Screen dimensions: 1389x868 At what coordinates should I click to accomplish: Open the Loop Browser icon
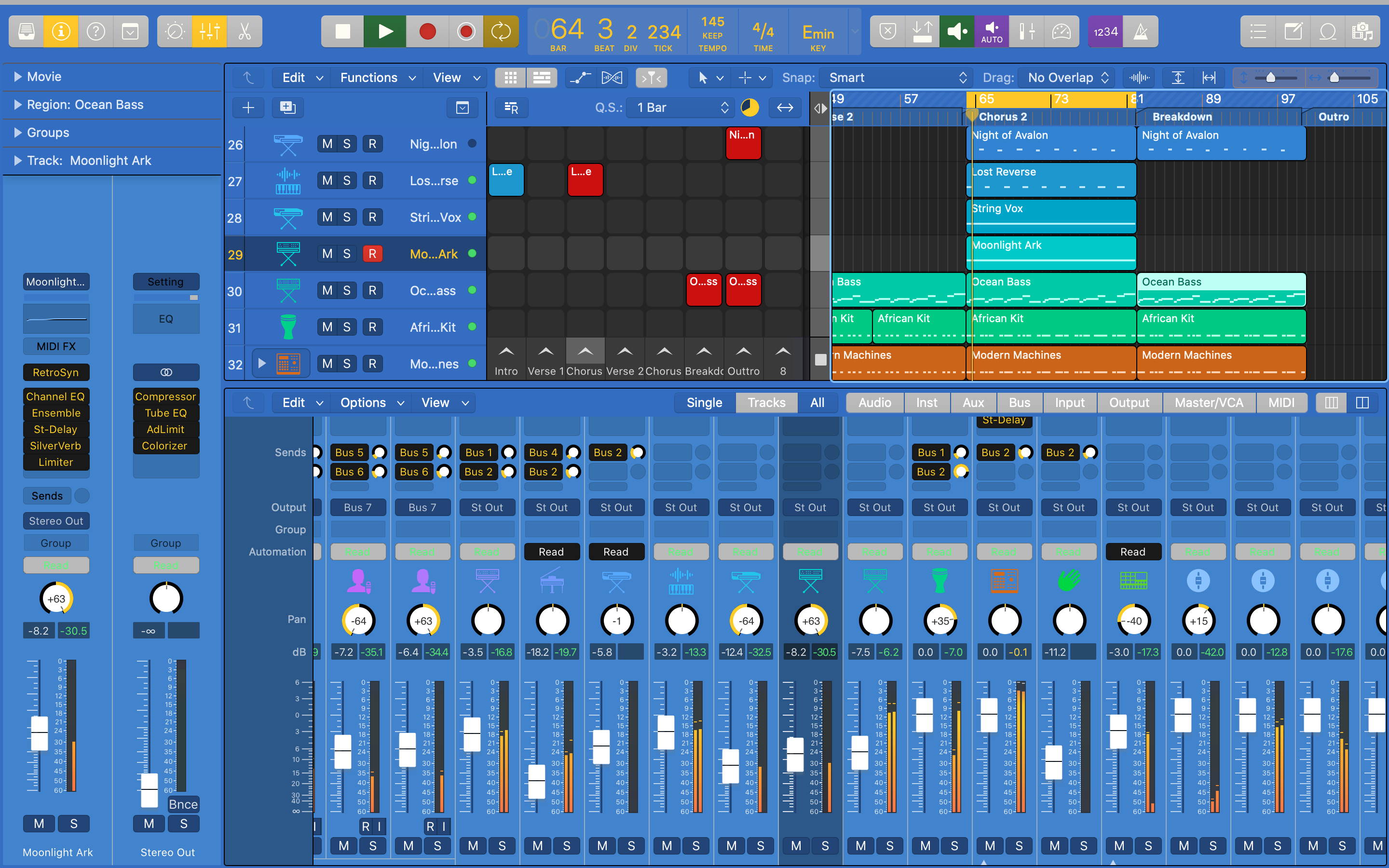[x=1328, y=31]
